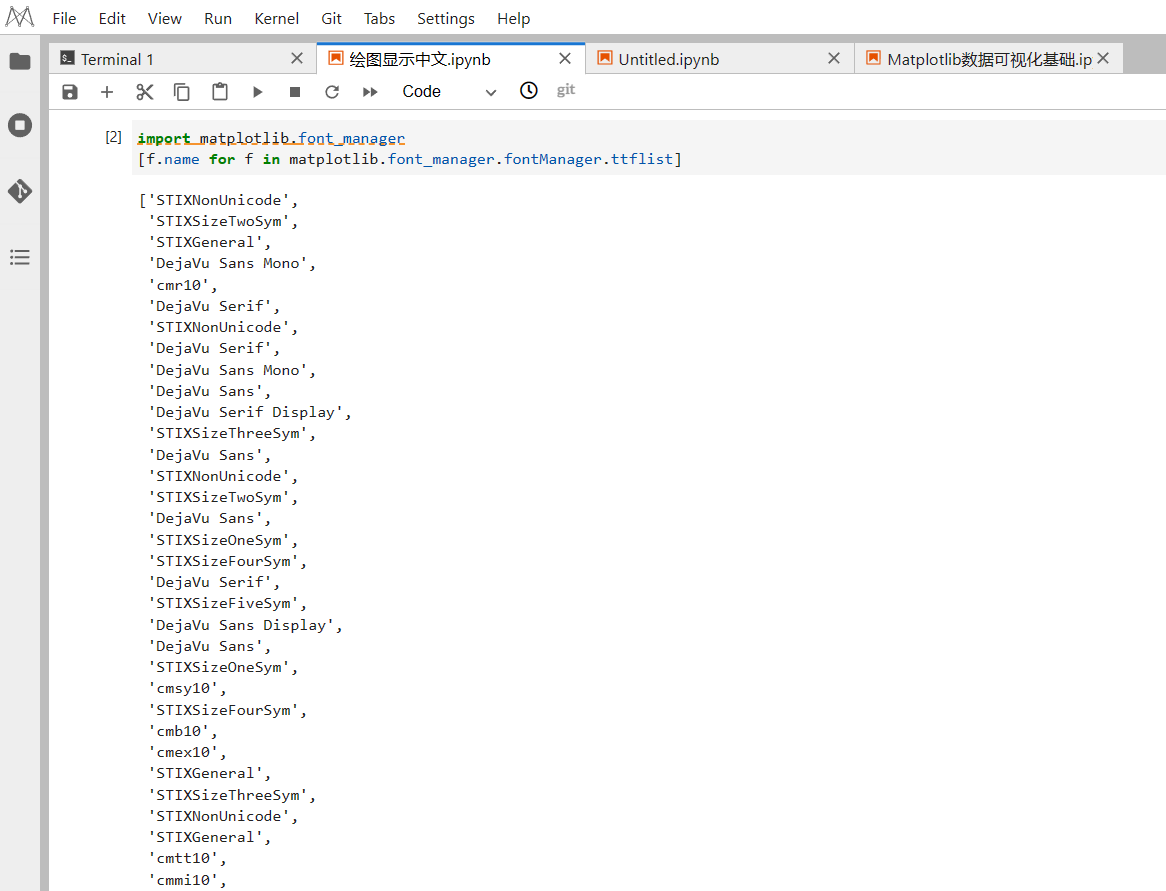Click the 'cmex10' output entry
The height and width of the screenshot is (891, 1166).
coord(187,752)
